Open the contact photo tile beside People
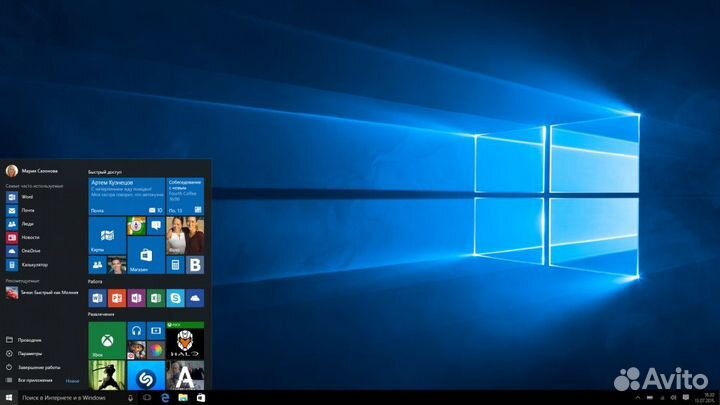Screen dimensions: 720x405 tap(117, 265)
